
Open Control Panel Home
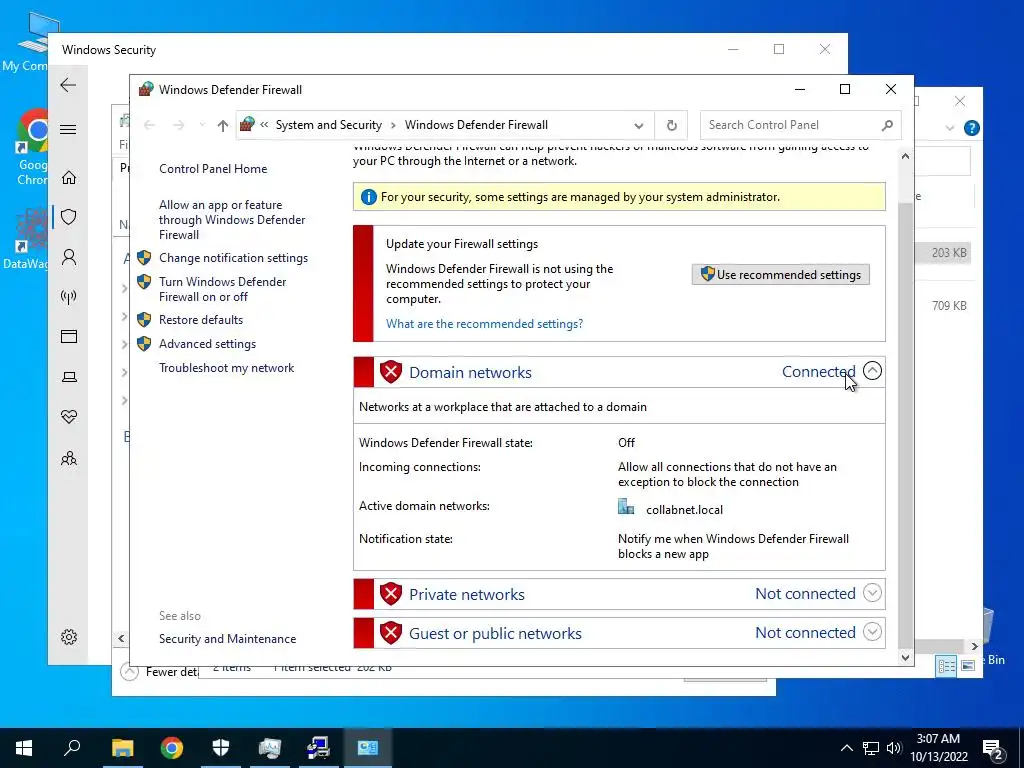213,168
